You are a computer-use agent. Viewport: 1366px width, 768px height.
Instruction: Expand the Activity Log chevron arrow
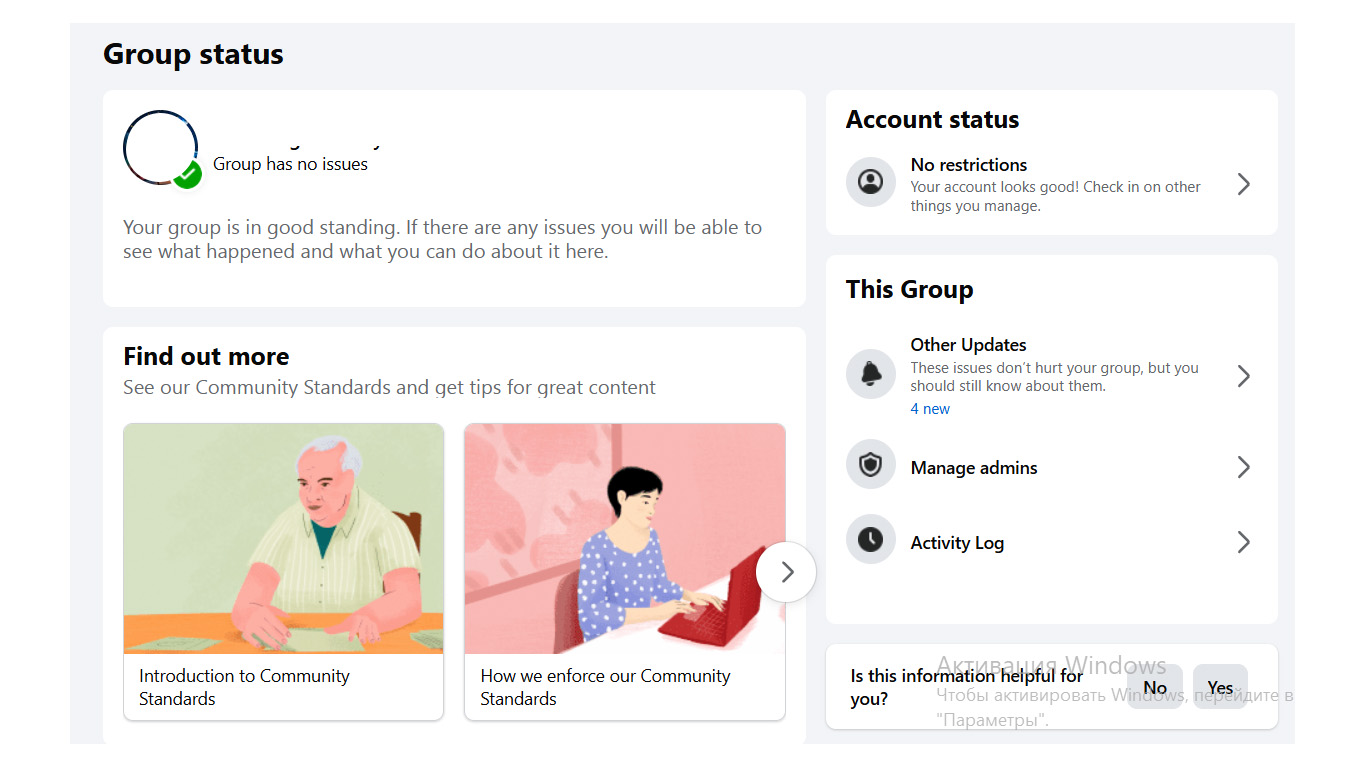(x=1243, y=542)
